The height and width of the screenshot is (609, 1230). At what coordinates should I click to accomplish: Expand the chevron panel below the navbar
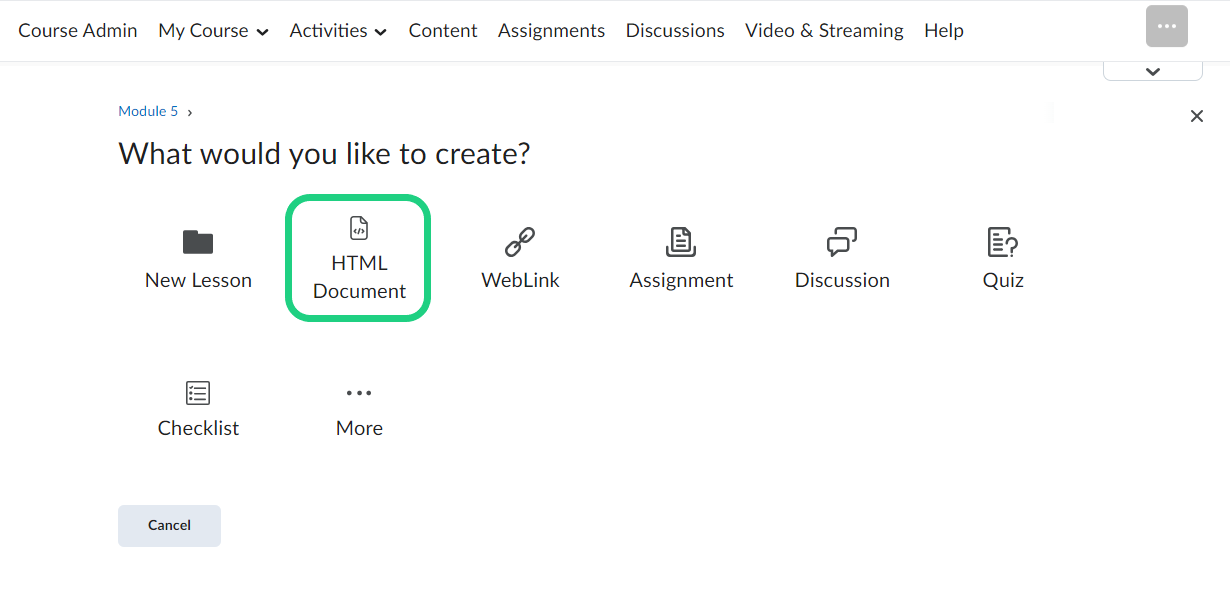[1152, 71]
